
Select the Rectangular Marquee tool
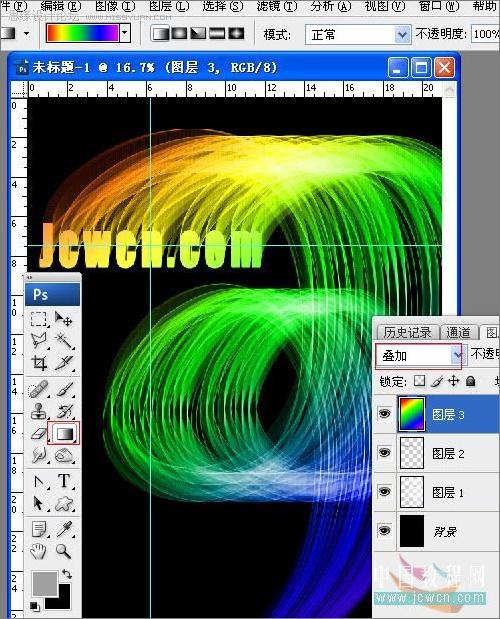tap(39, 319)
